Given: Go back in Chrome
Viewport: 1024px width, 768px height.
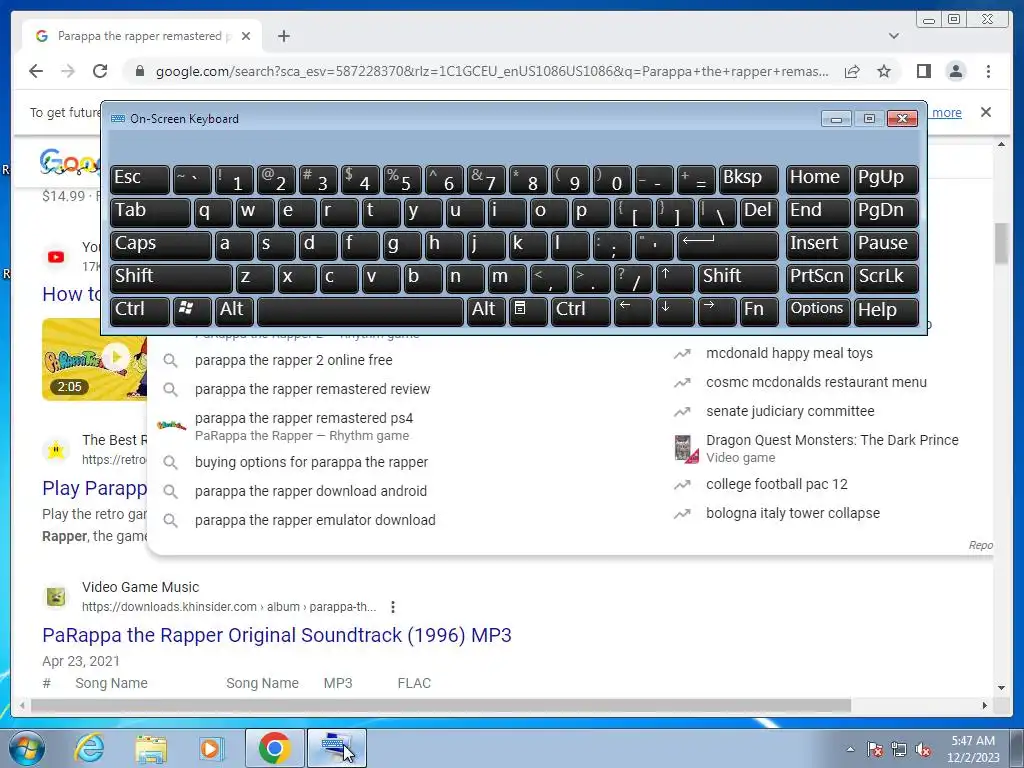Looking at the screenshot, I should tap(36, 71).
